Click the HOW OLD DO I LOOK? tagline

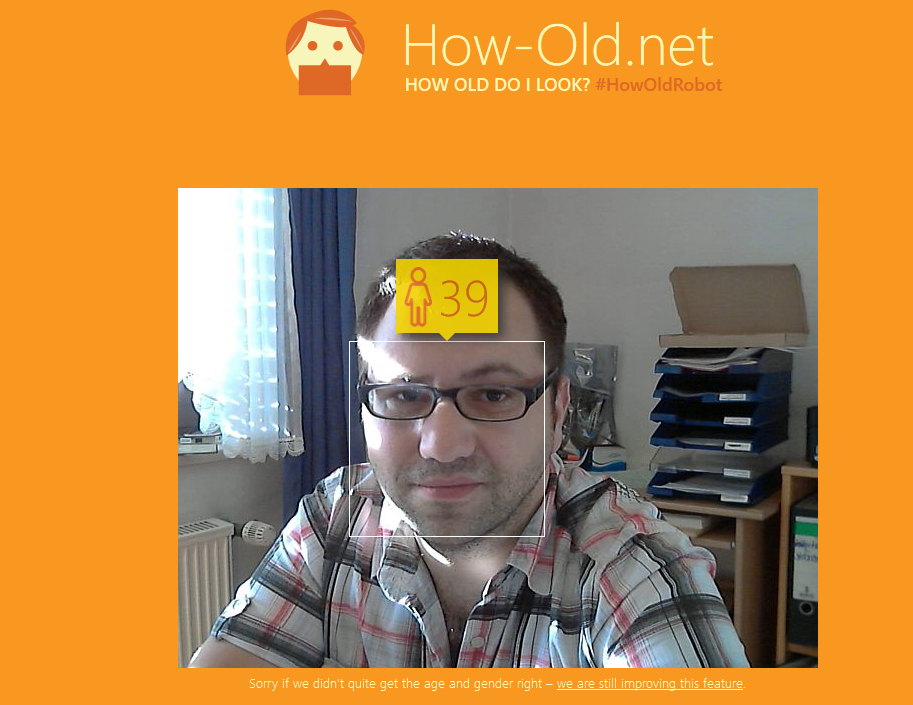[x=498, y=85]
